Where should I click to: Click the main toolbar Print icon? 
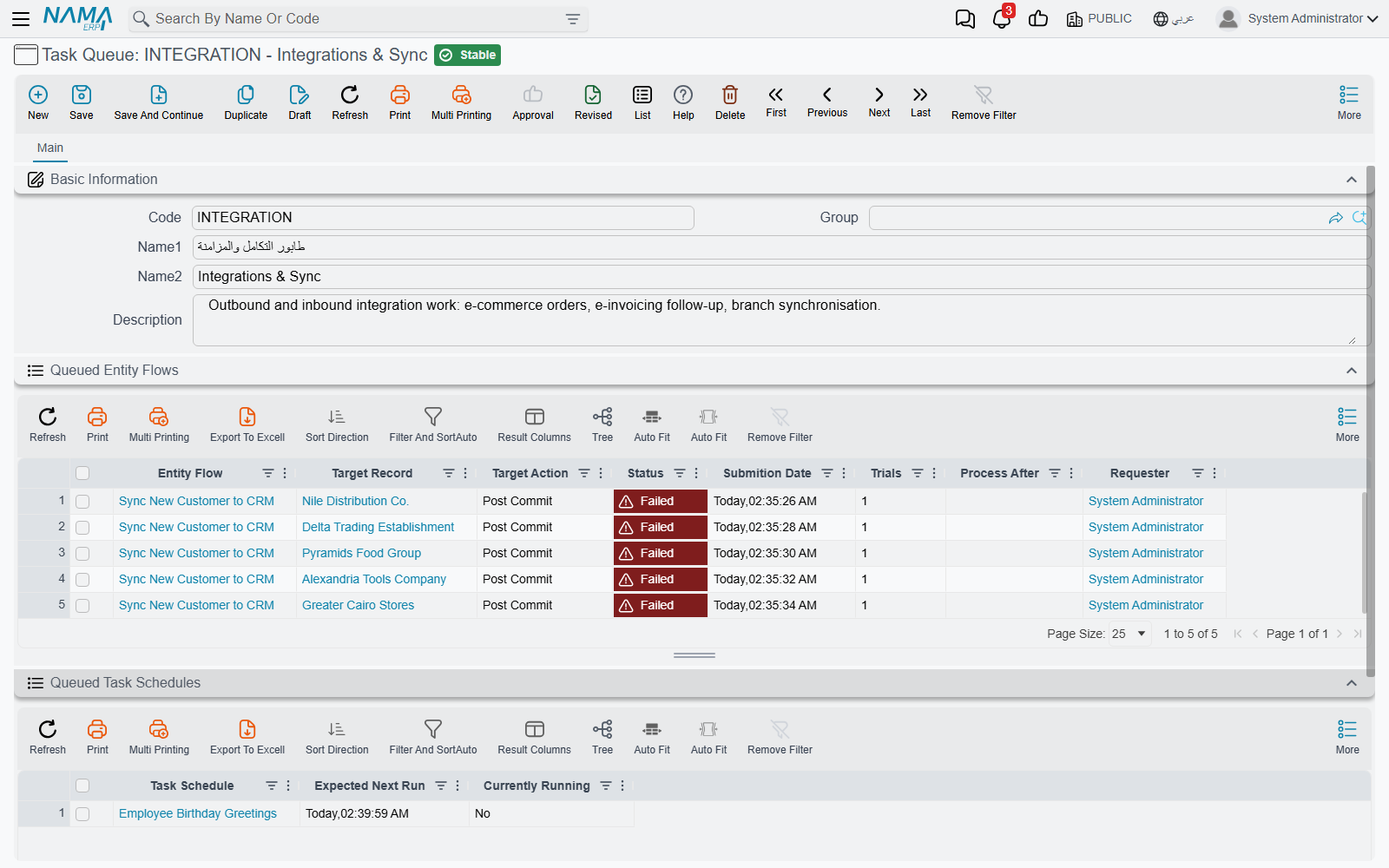point(400,95)
